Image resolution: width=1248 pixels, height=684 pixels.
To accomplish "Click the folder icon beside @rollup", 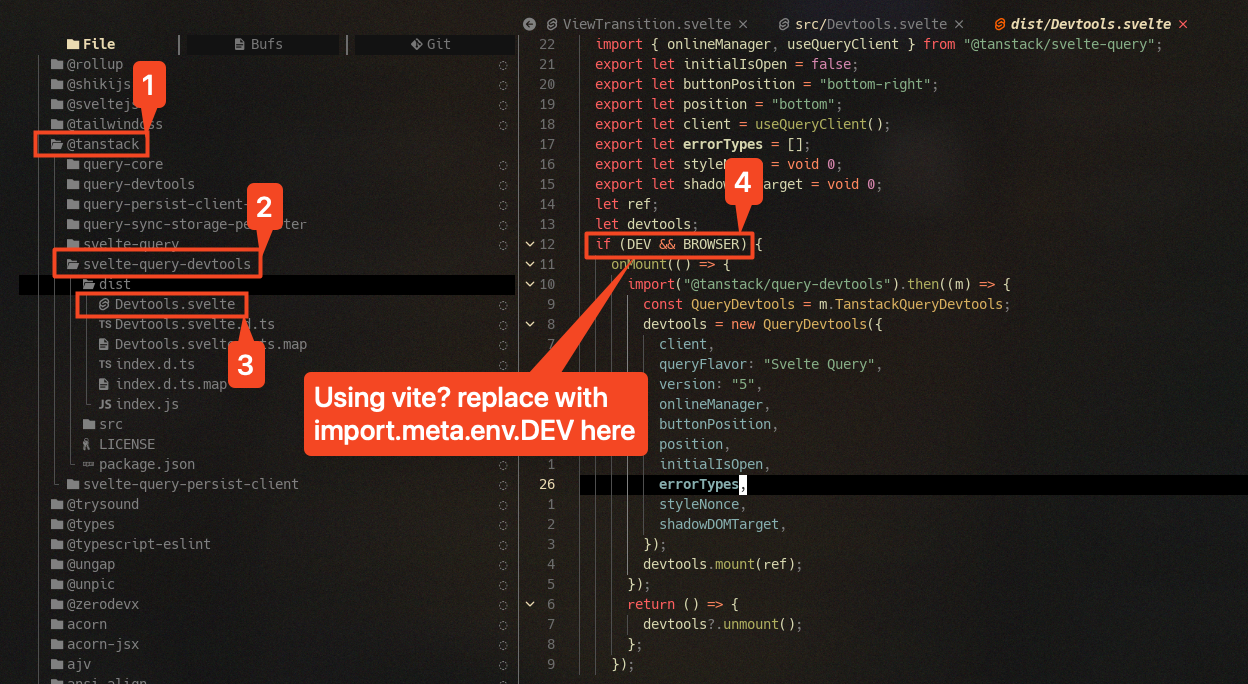I will [x=57, y=64].
